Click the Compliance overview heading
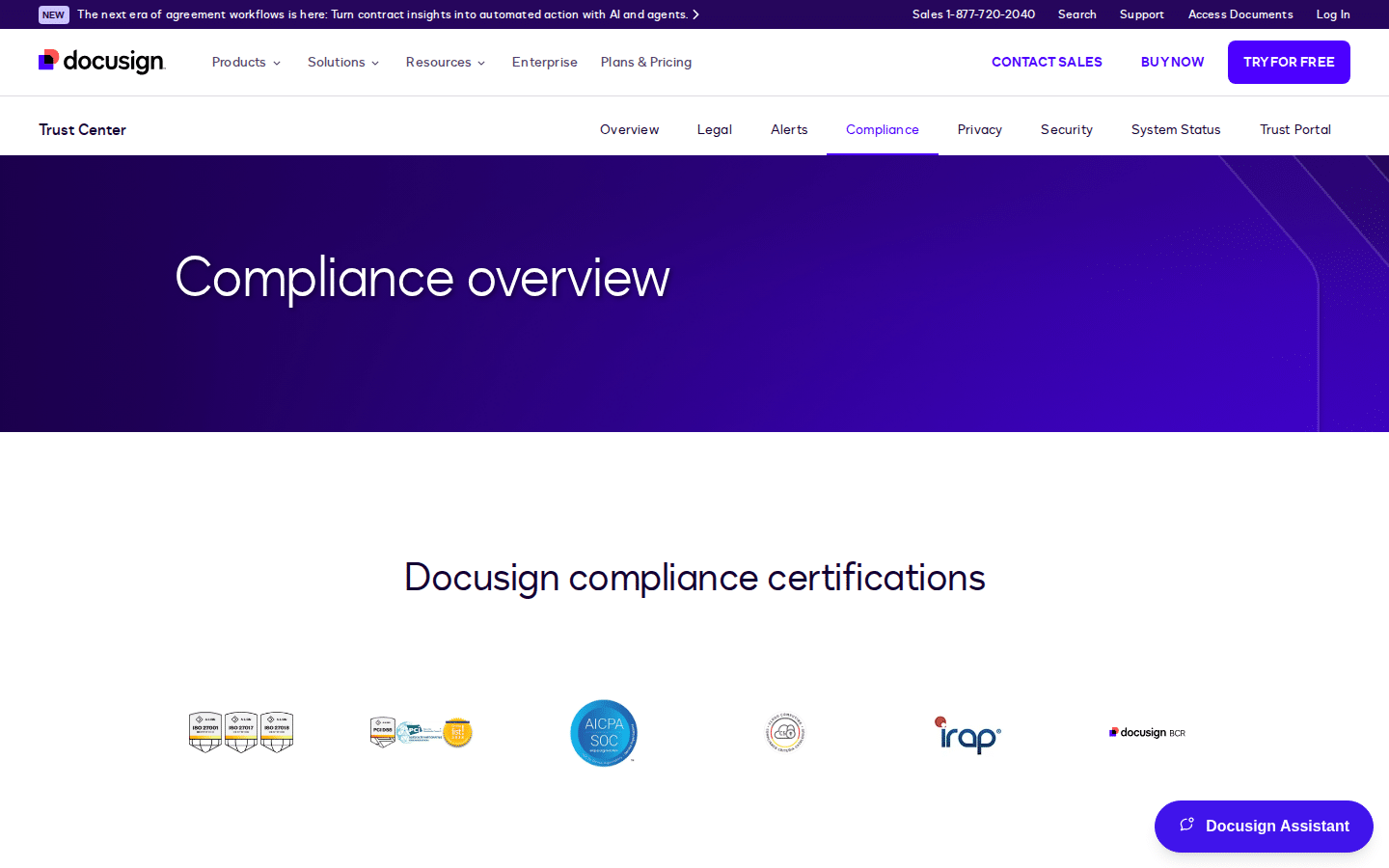This screenshot has width=1389, height=868. [422, 279]
